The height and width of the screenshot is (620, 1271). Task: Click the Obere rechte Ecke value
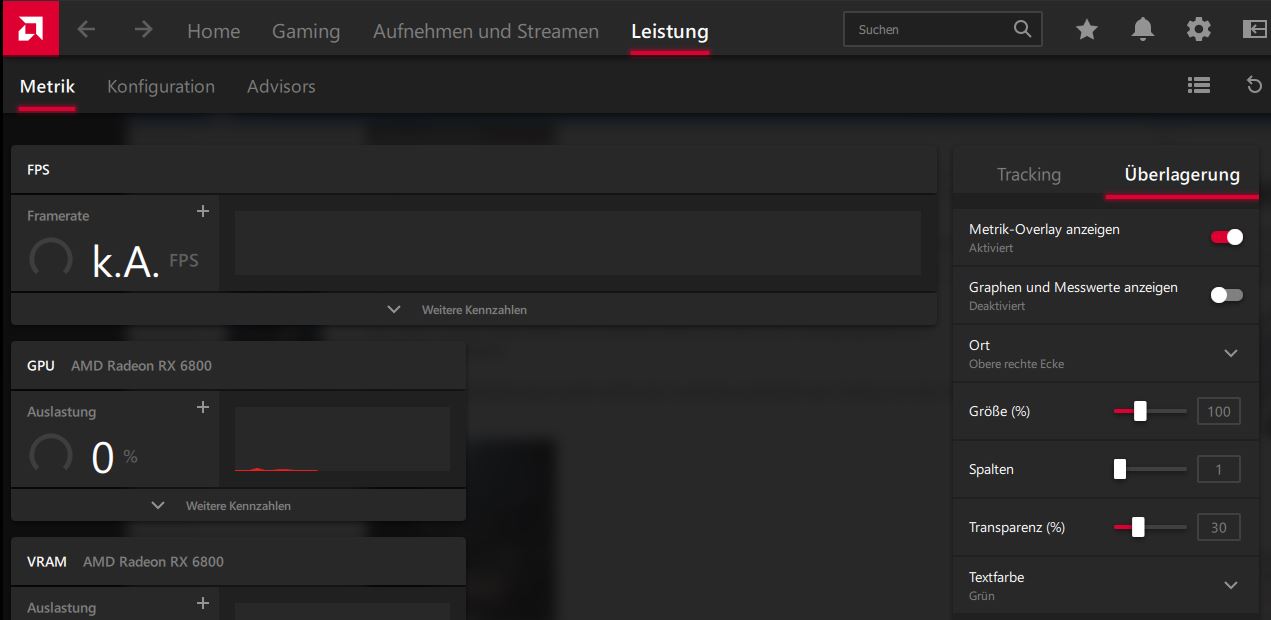click(x=1016, y=364)
